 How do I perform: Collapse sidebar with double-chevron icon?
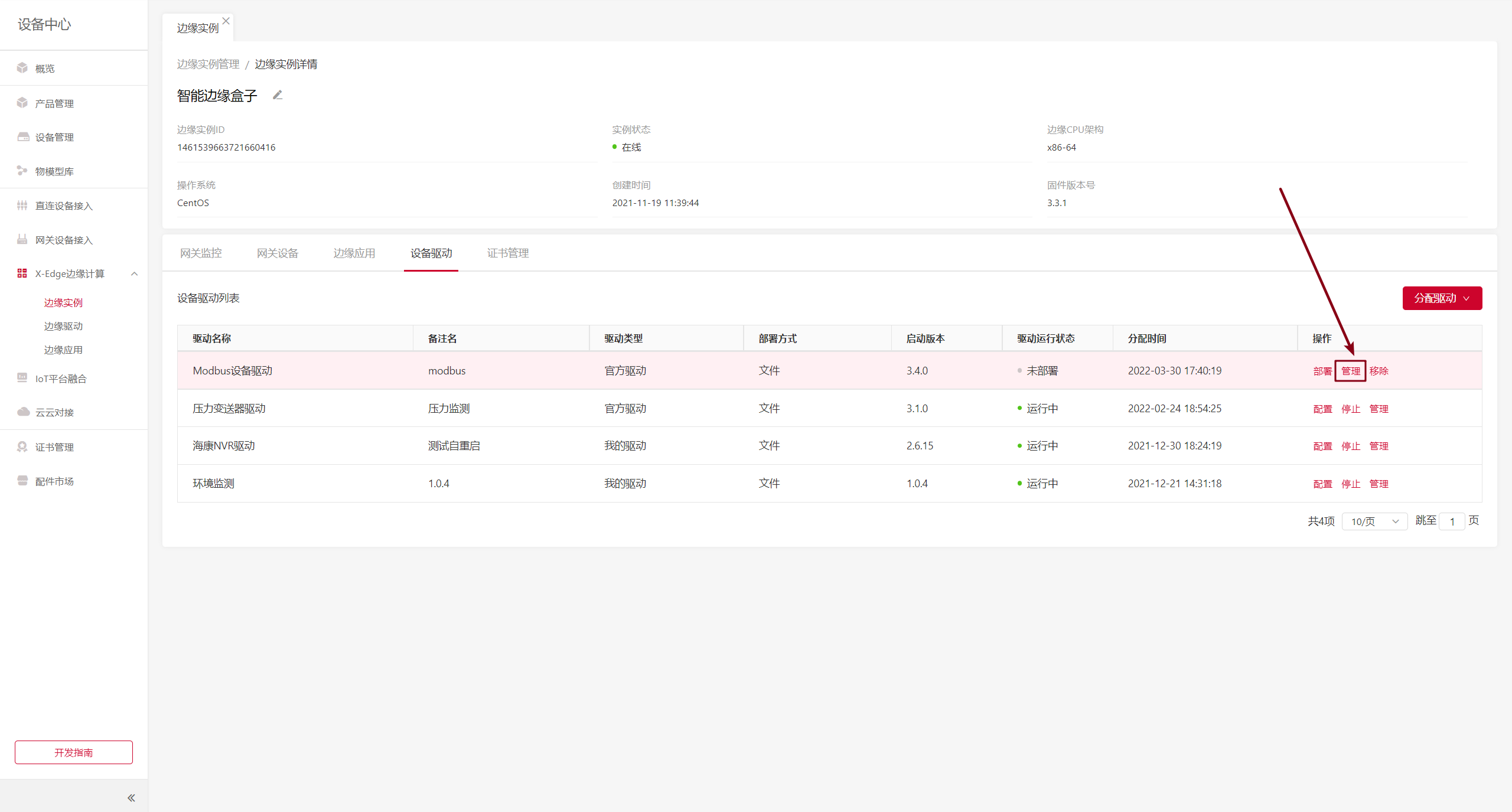tap(131, 798)
